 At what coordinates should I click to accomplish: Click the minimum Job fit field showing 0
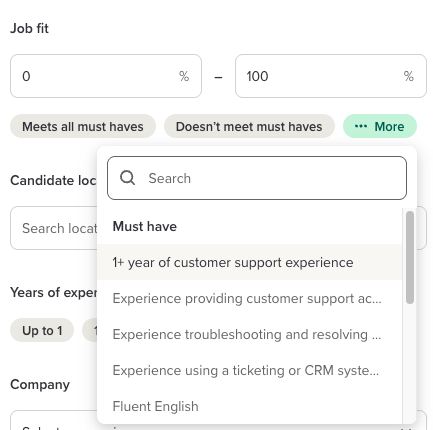106,76
